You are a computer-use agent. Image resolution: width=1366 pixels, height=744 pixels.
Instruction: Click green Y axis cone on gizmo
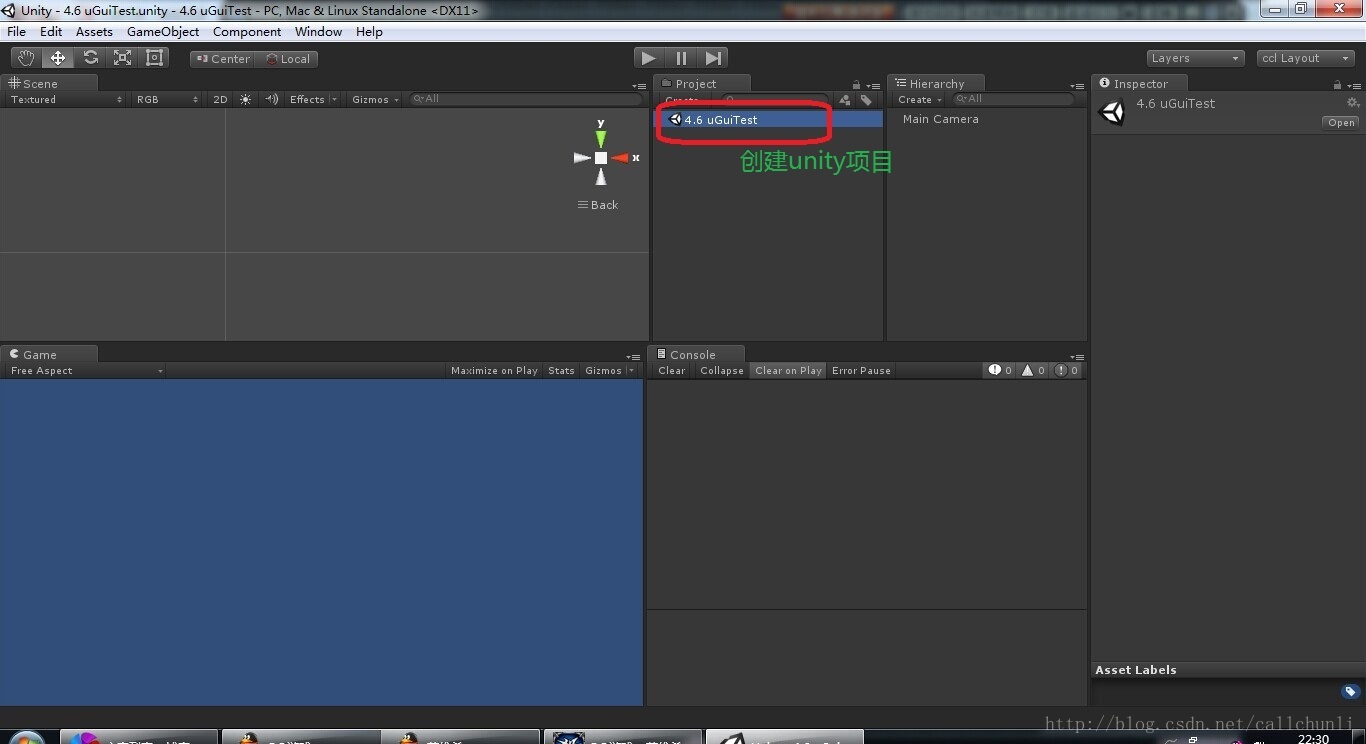[x=601, y=138]
